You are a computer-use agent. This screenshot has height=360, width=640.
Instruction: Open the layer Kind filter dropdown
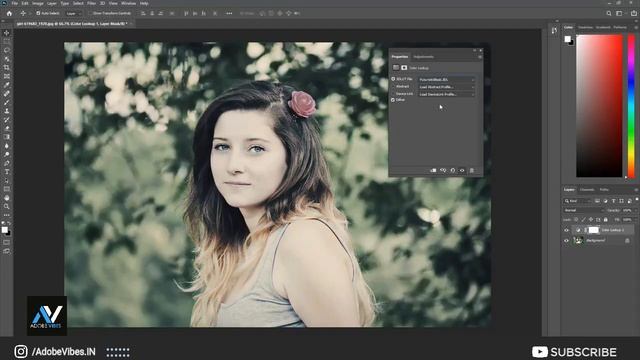(x=578, y=201)
